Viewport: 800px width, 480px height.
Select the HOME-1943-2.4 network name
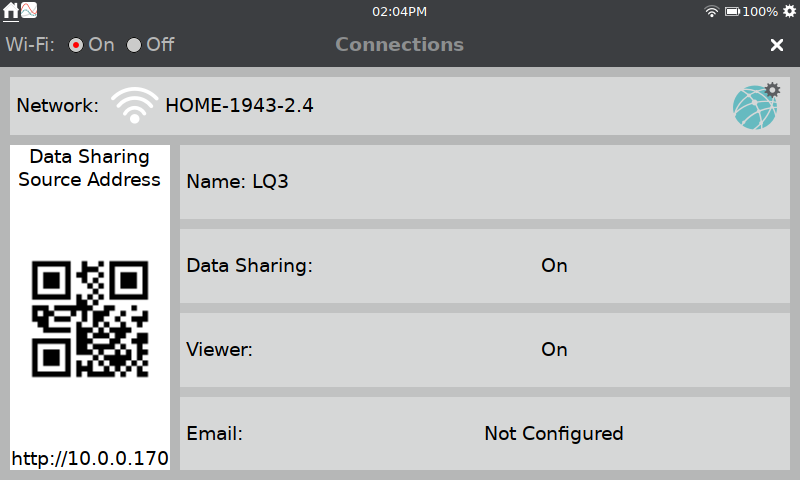(x=239, y=106)
